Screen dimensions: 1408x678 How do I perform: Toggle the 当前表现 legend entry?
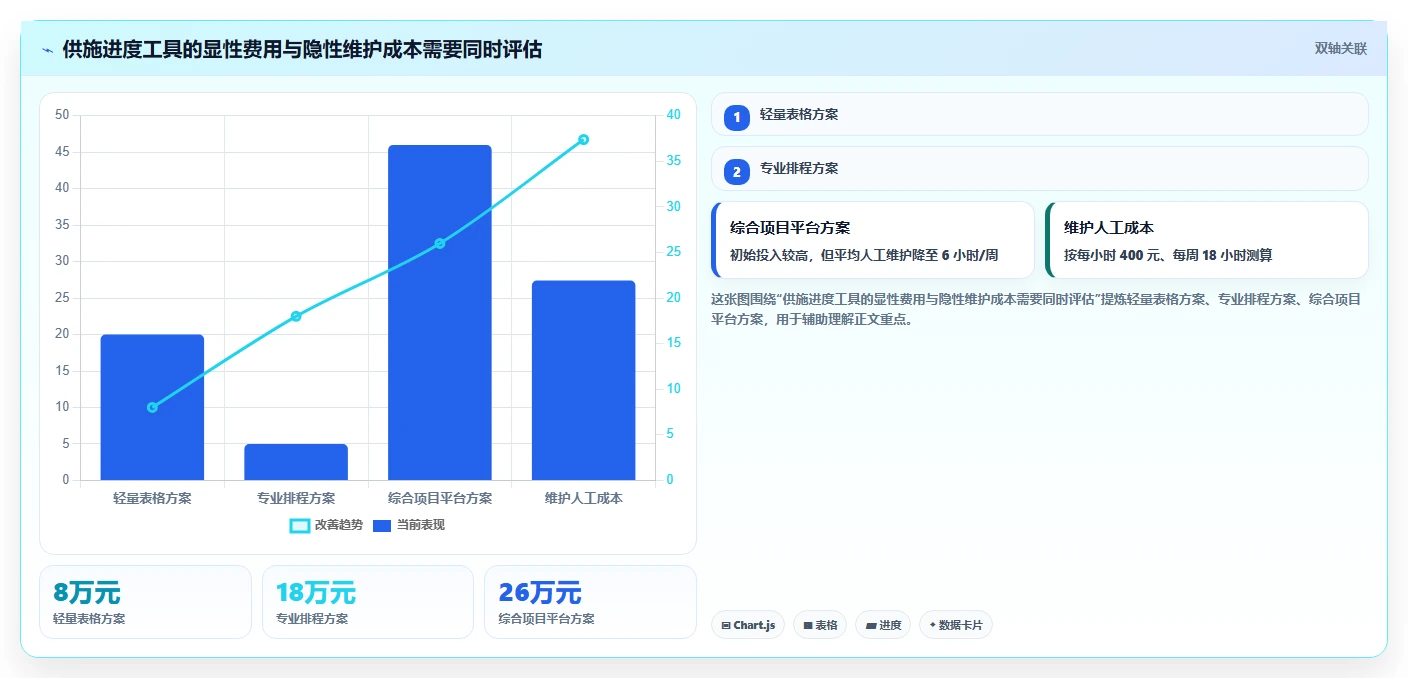pyautogui.click(x=408, y=525)
